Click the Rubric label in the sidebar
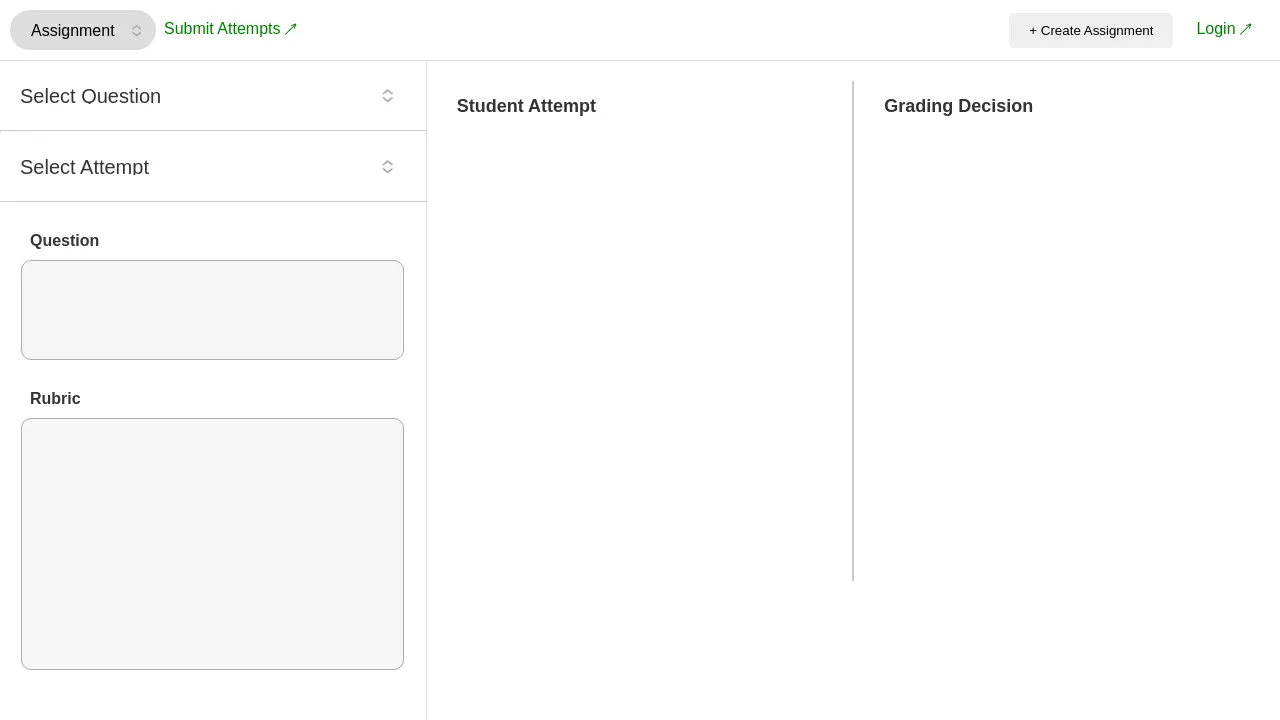 (55, 398)
